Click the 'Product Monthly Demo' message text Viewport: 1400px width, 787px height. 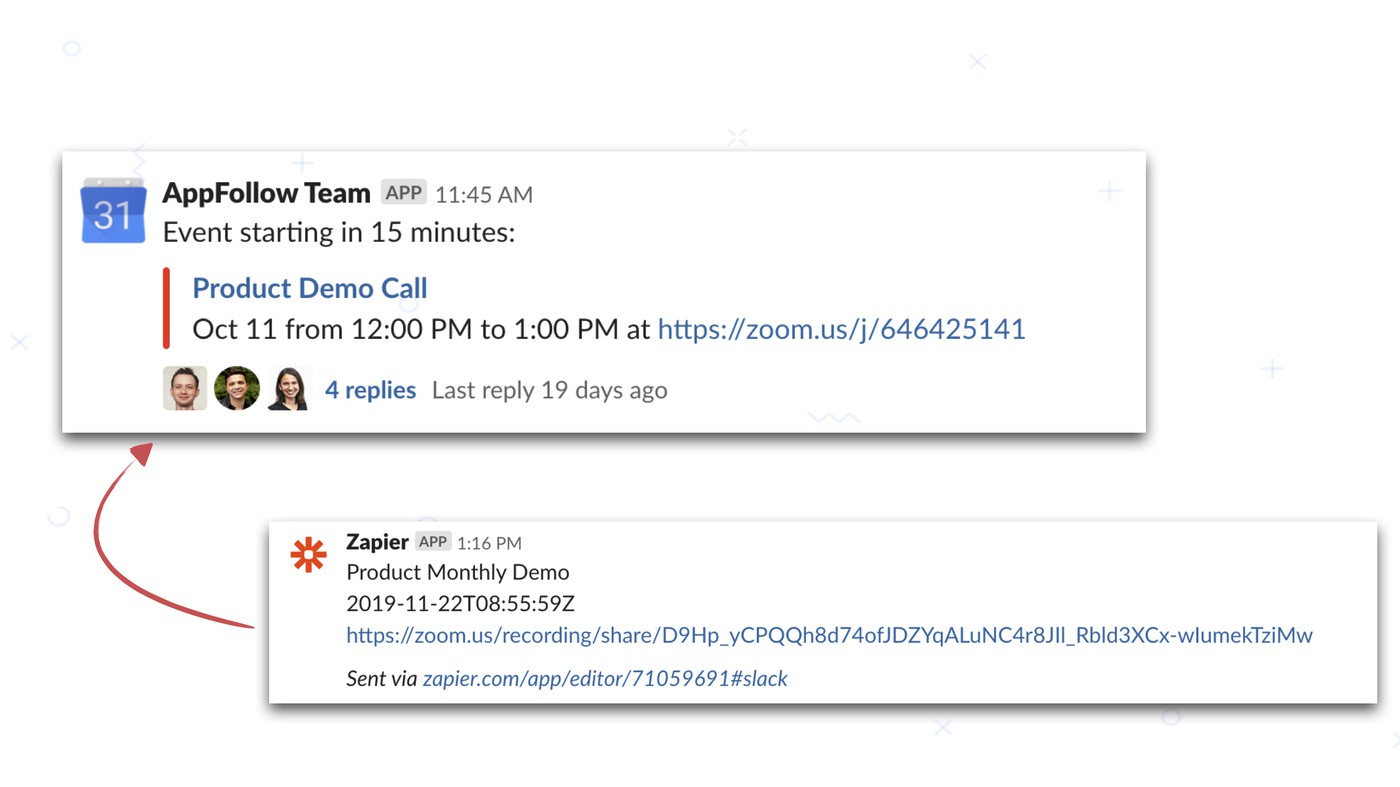click(457, 572)
